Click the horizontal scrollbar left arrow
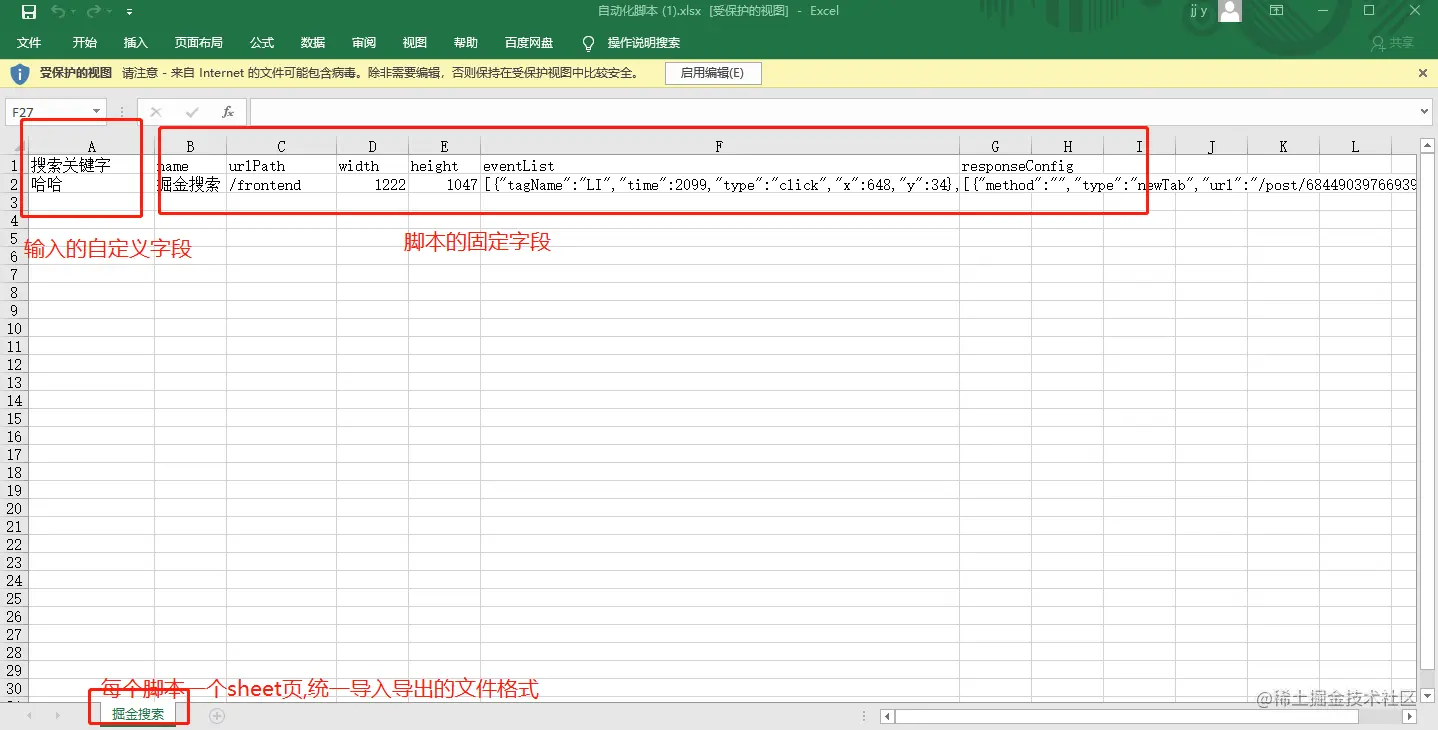The width and height of the screenshot is (1438, 730). point(887,716)
